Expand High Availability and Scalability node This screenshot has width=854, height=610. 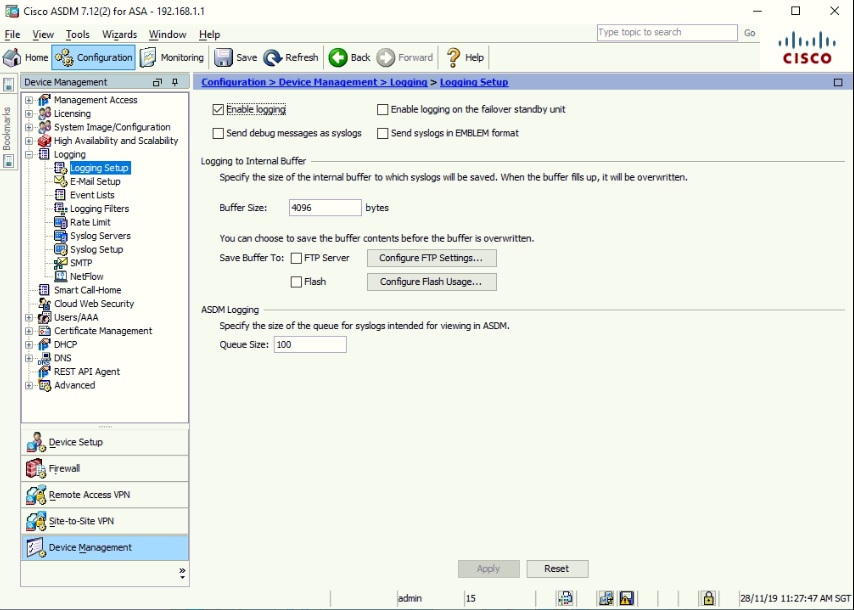pyautogui.click(x=29, y=141)
